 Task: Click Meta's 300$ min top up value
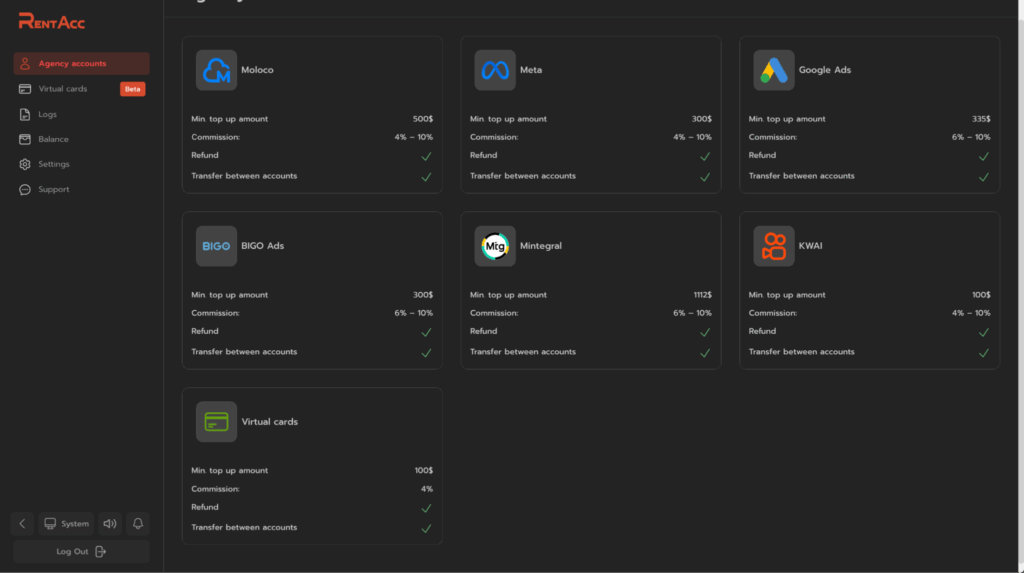701,119
